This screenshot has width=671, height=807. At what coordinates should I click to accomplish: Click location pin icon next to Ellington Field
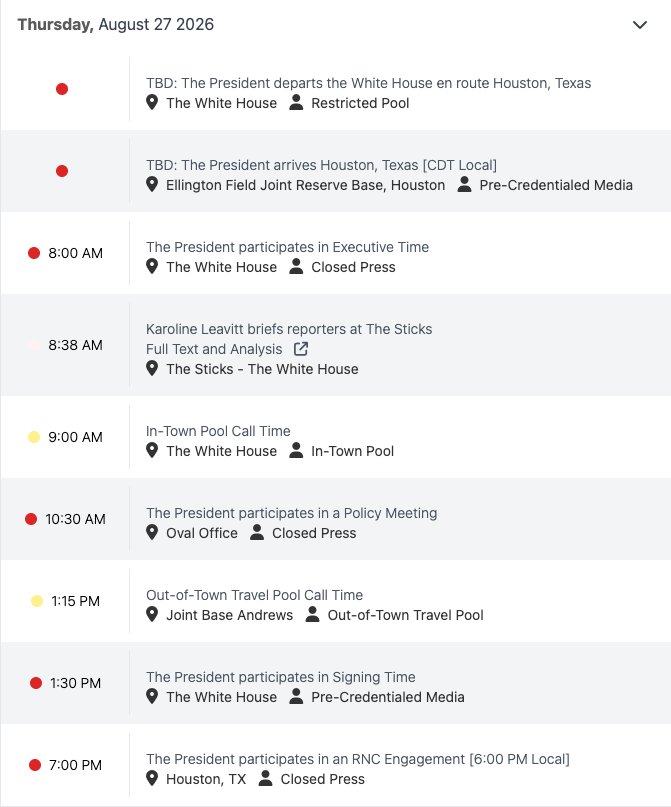click(152, 184)
